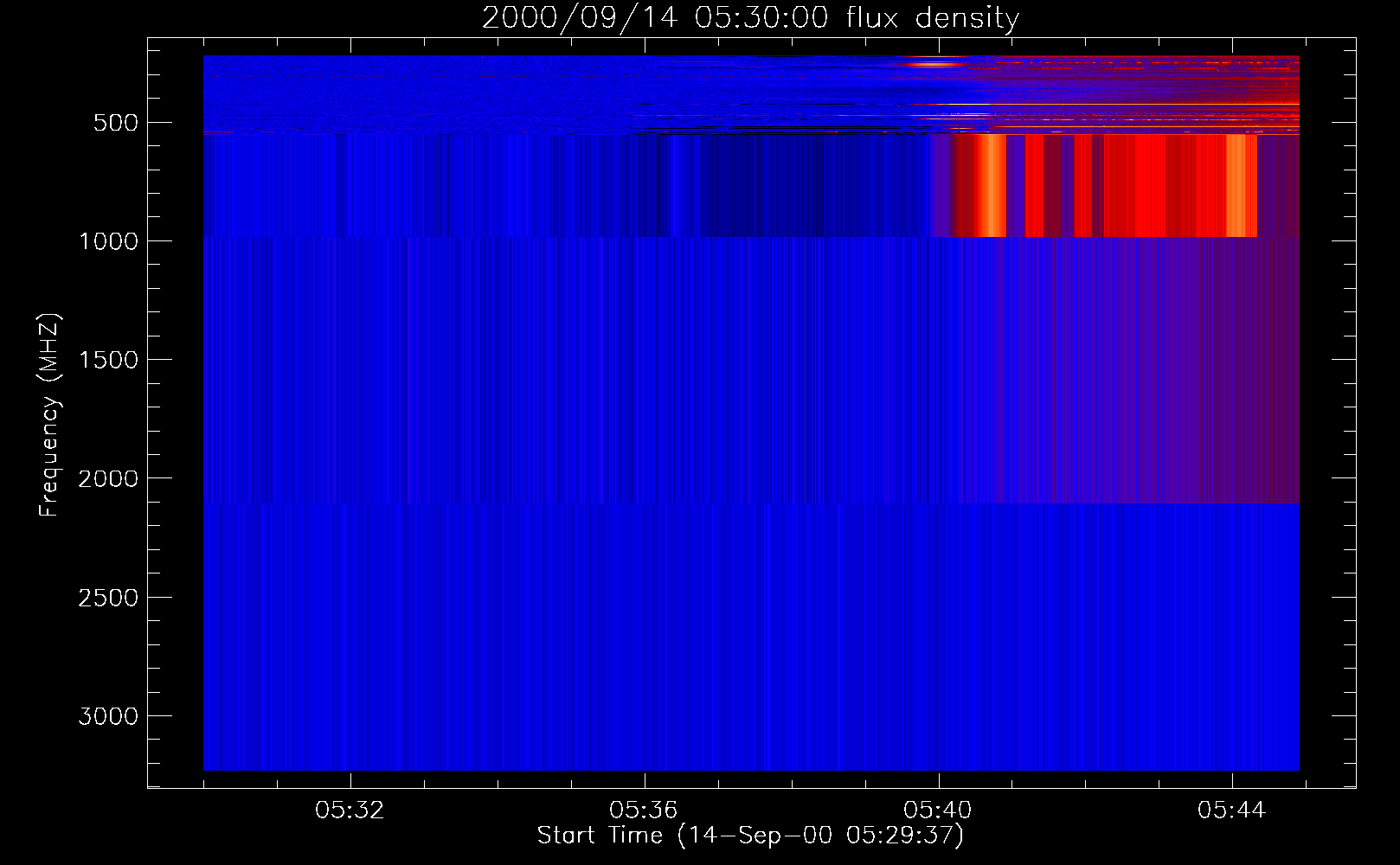
Task: Click the 2000 frequency tick label
Action: click(x=108, y=478)
